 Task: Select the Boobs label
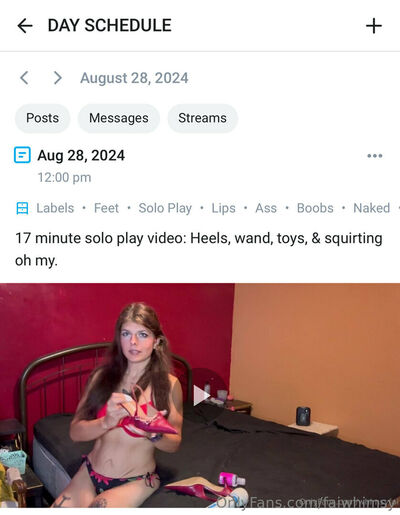tap(315, 208)
